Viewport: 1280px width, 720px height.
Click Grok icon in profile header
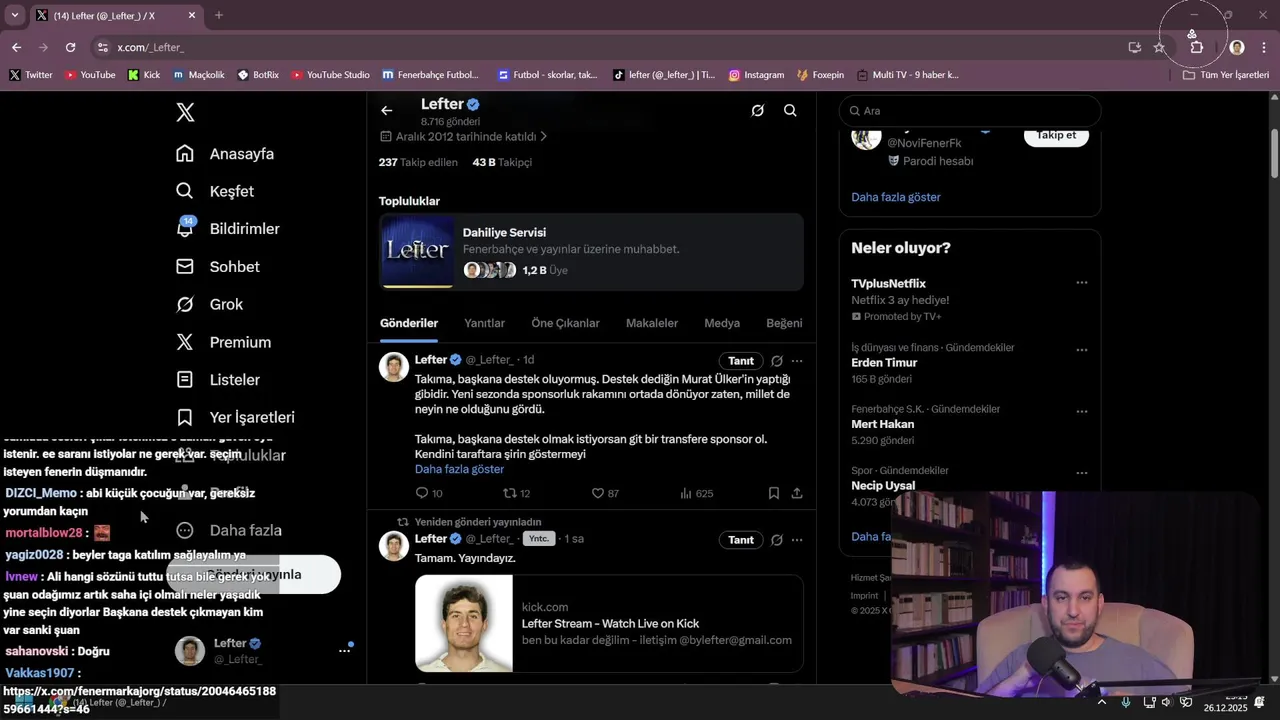(x=758, y=111)
